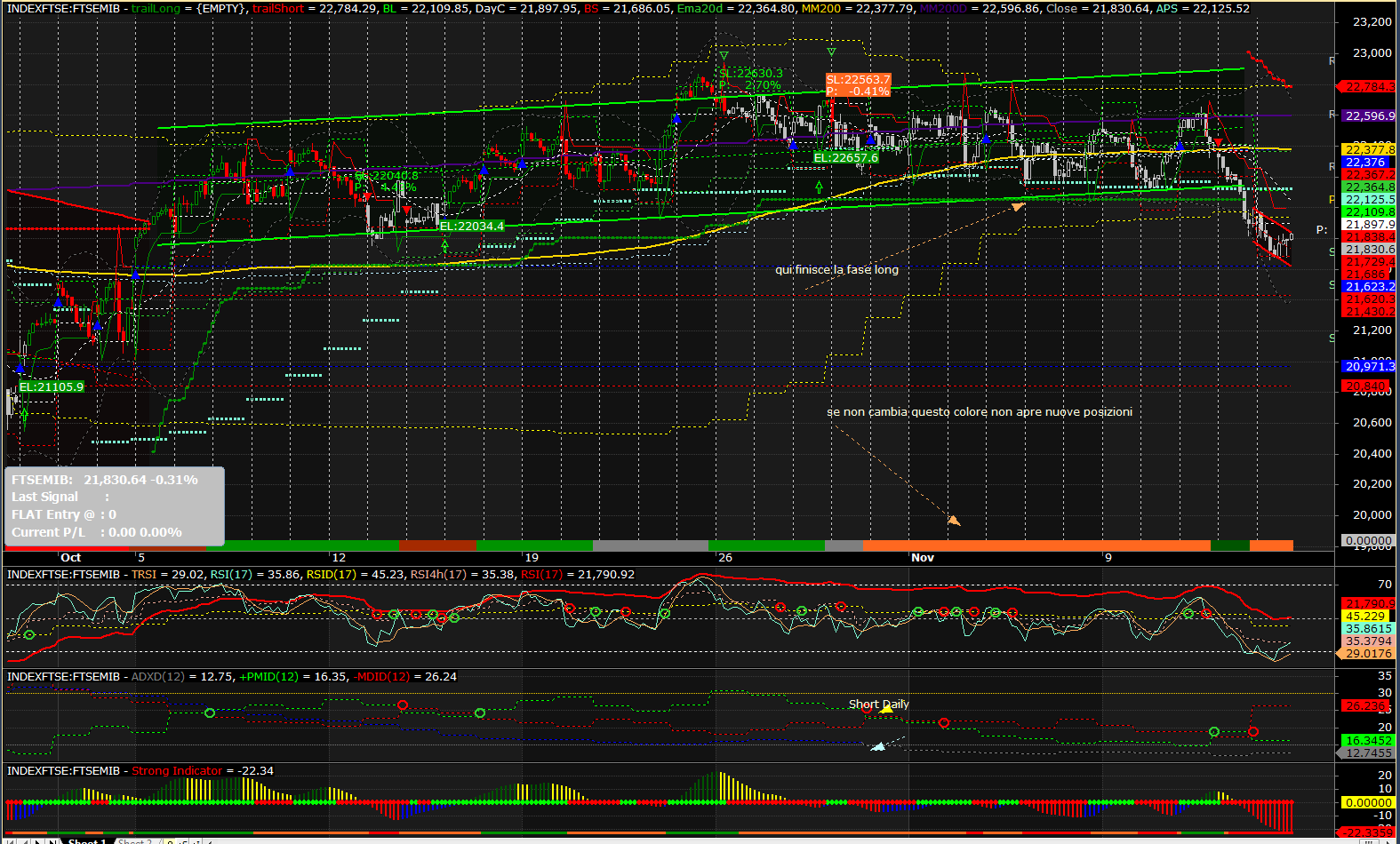Click the RSID(17) = 45.23 indicator value
Image resolution: width=1400 pixels, height=844 pixels.
(x=355, y=575)
